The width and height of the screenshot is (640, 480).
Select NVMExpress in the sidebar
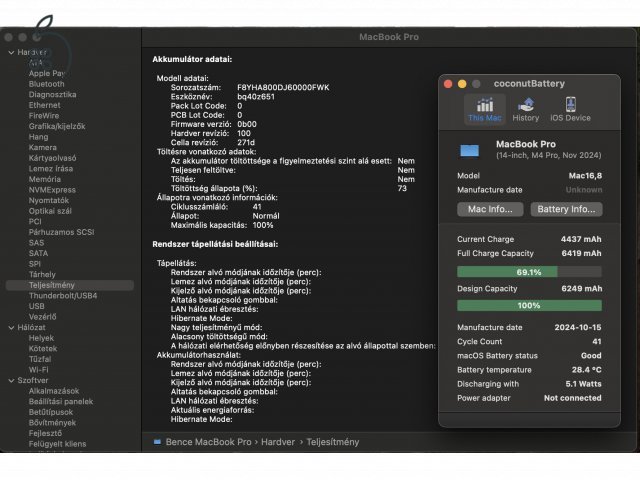point(52,190)
